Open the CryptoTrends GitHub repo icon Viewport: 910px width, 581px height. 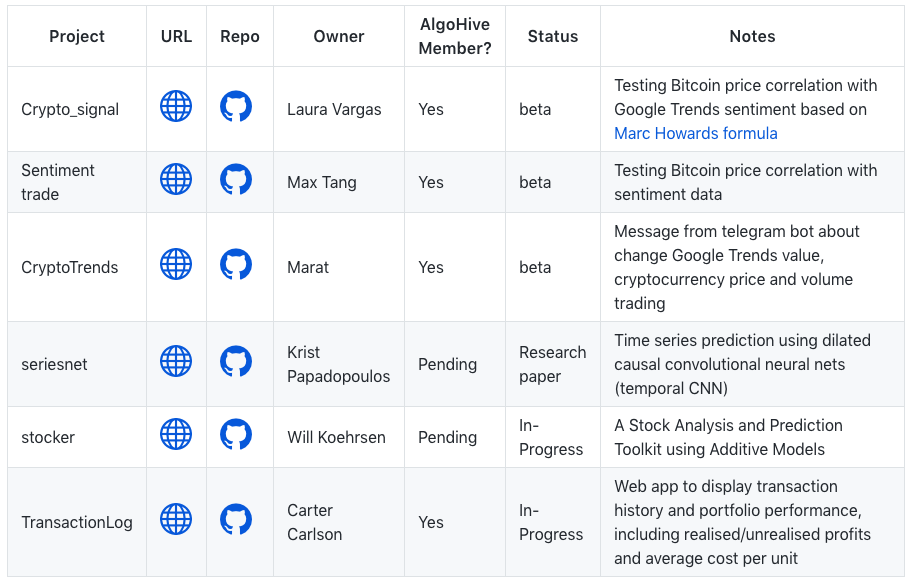[236, 264]
